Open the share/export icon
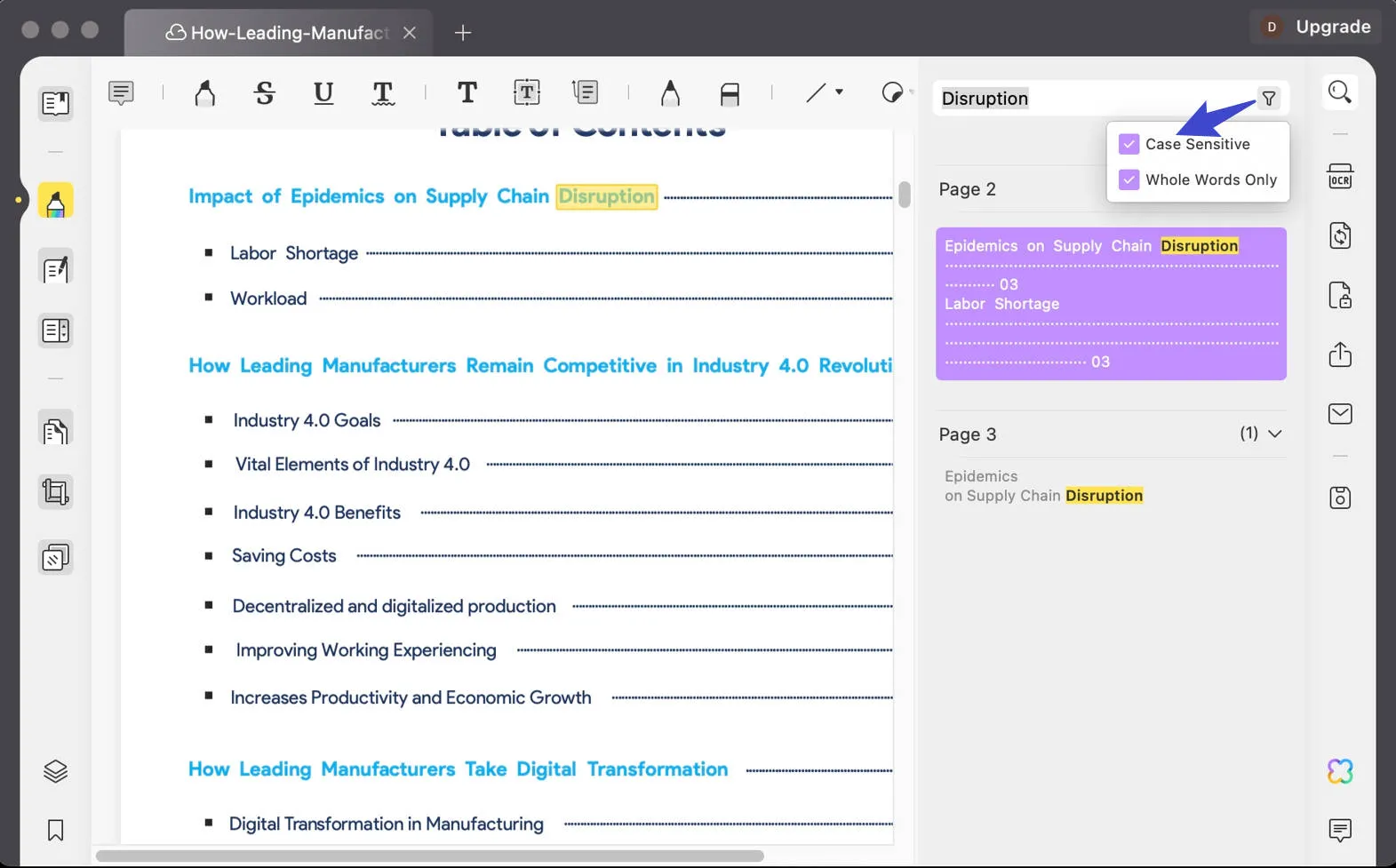Viewport: 1396px width, 868px height. point(1339,354)
